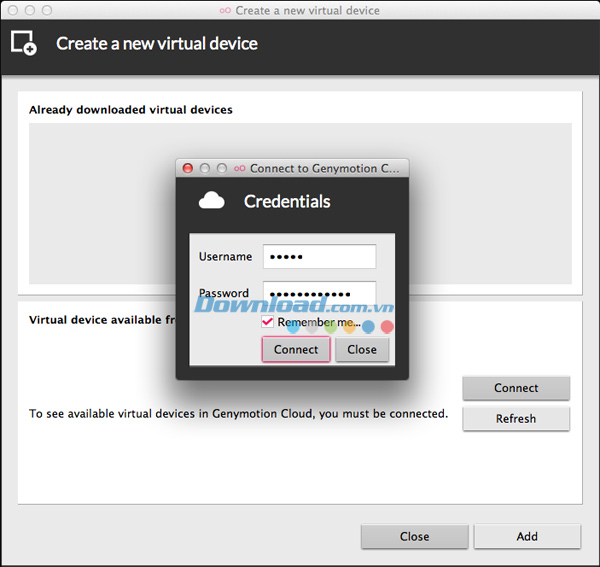Toggle the Remember me checkbox

click(268, 323)
